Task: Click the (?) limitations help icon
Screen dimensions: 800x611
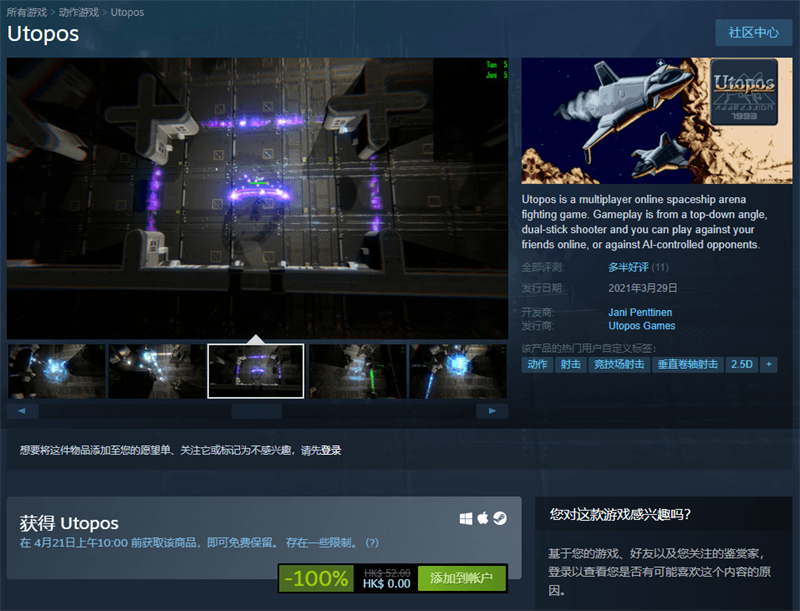Action: (372, 543)
